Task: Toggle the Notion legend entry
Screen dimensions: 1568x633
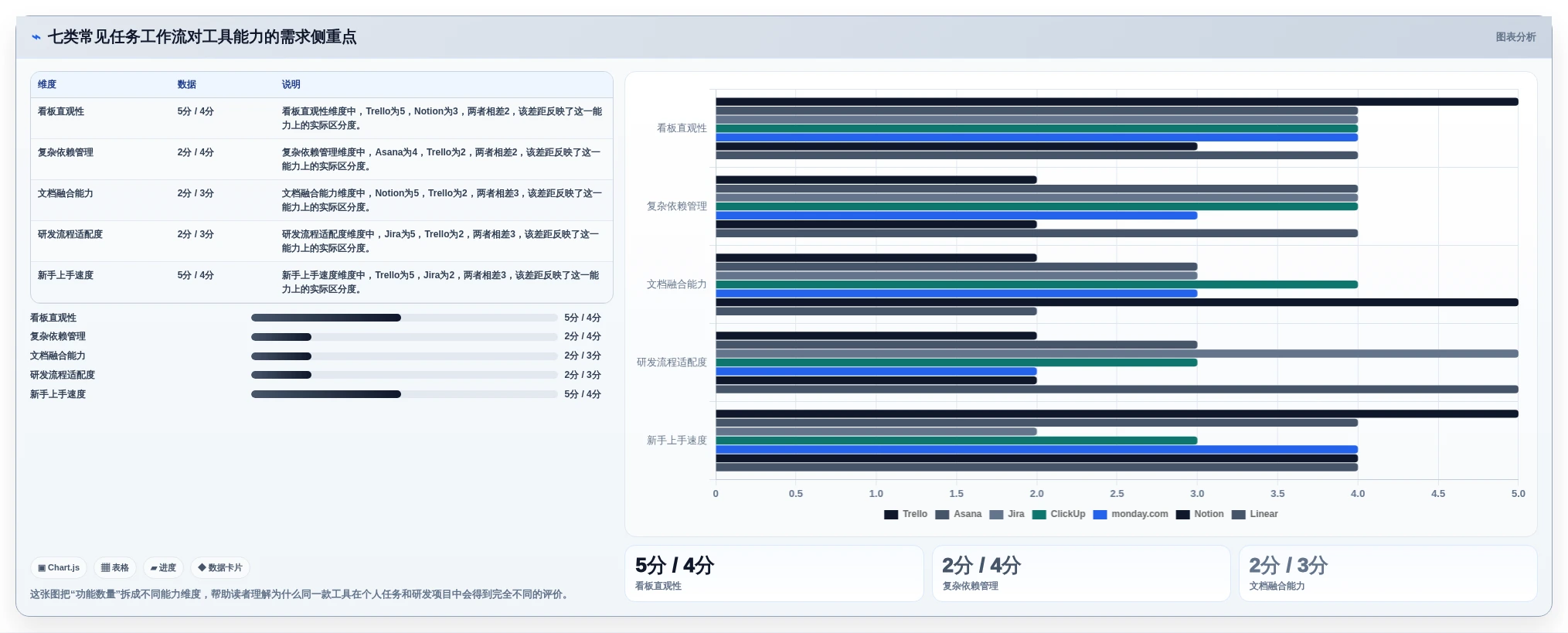Action: point(1199,514)
